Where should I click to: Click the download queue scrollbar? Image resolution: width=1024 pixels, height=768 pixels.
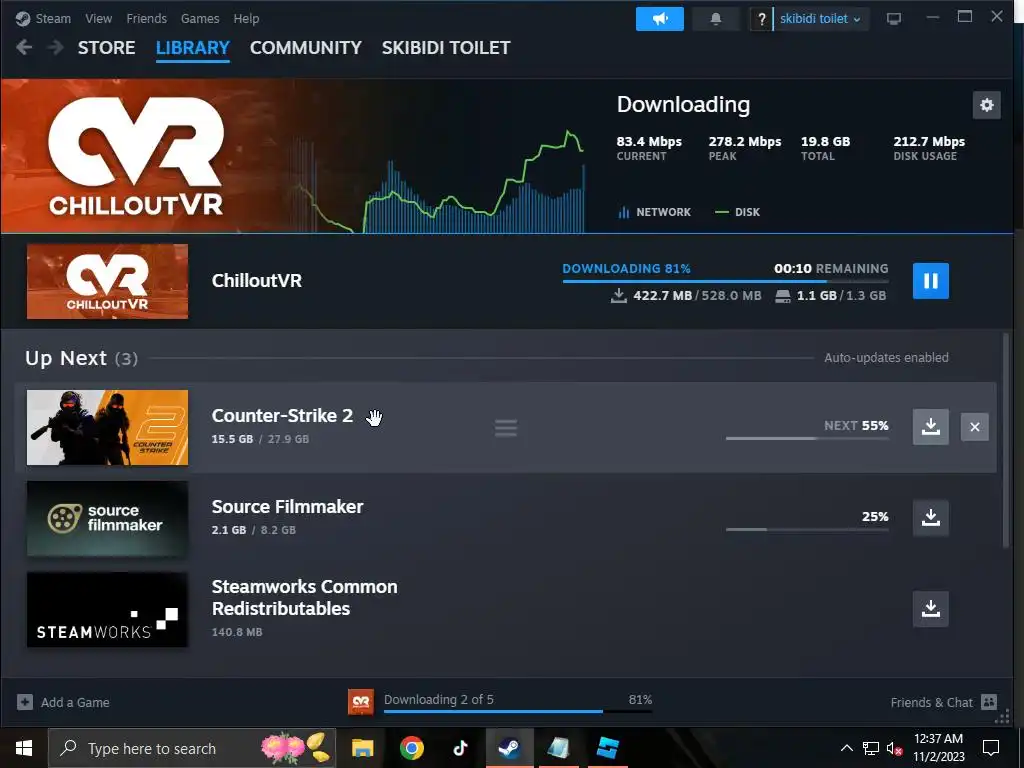tap(1006, 441)
